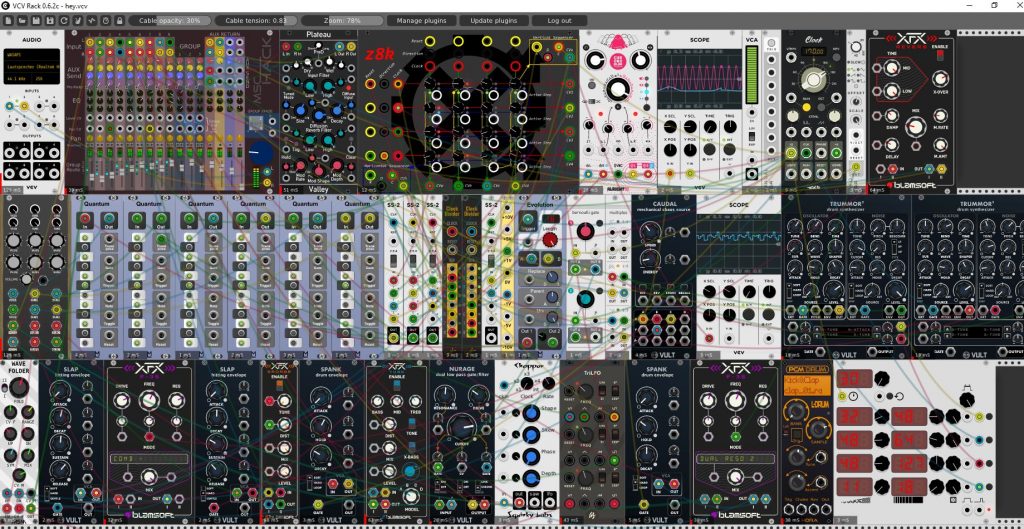Click TIME knob on pink-waveform Scope
Image resolution: width=1024 pixels, height=529 pixels.
point(709,126)
